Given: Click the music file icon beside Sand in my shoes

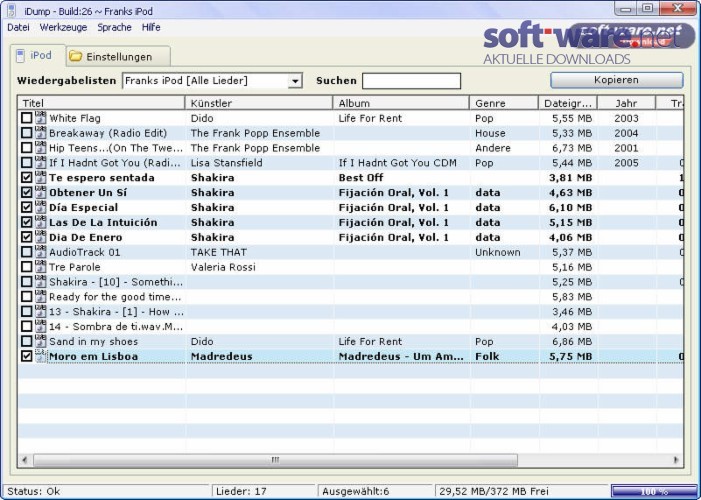Looking at the screenshot, I should (41, 341).
